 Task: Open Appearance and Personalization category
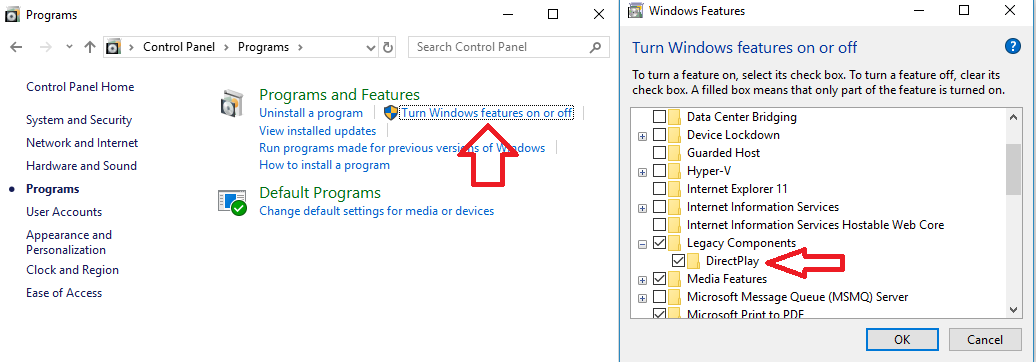69,243
